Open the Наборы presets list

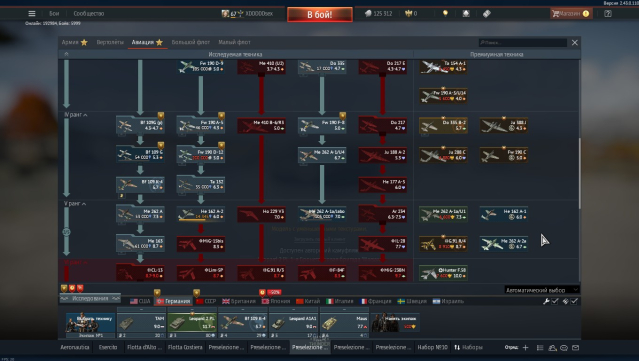468,348
